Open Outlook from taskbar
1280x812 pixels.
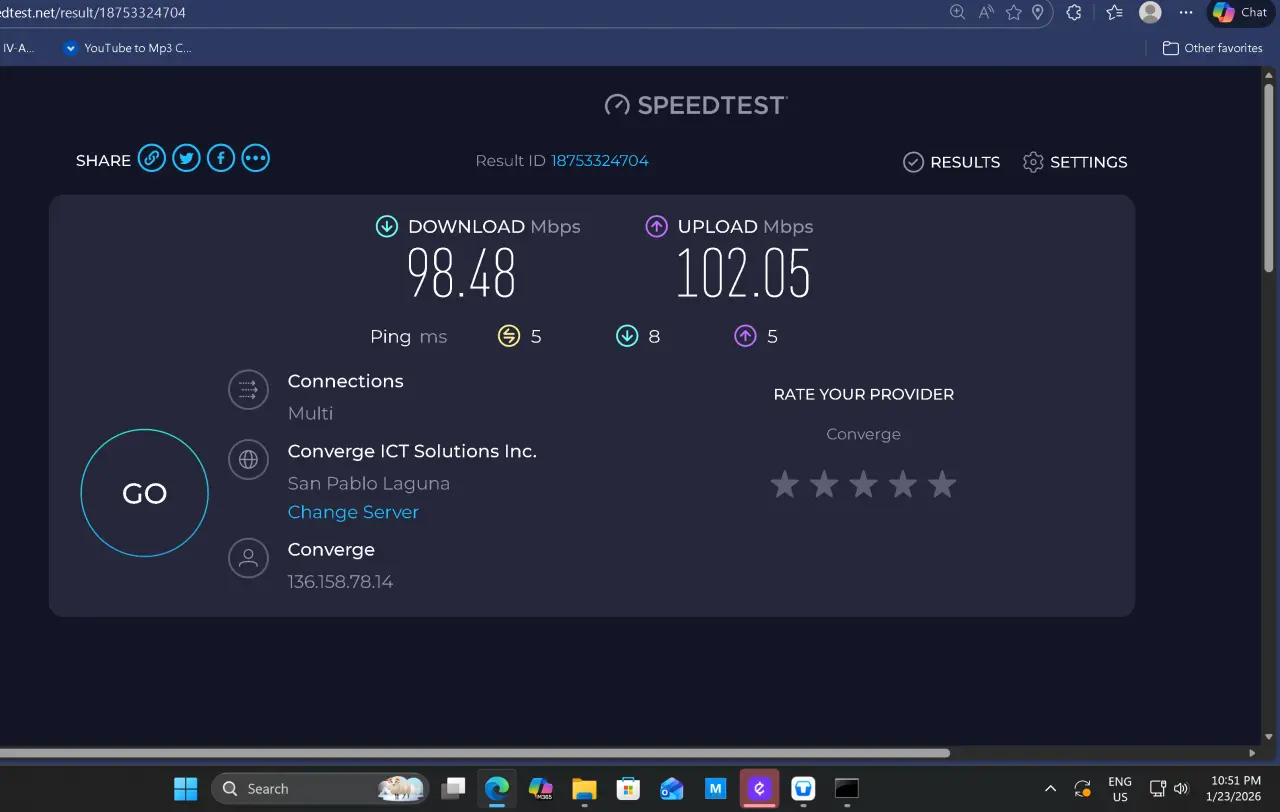[x=672, y=789]
